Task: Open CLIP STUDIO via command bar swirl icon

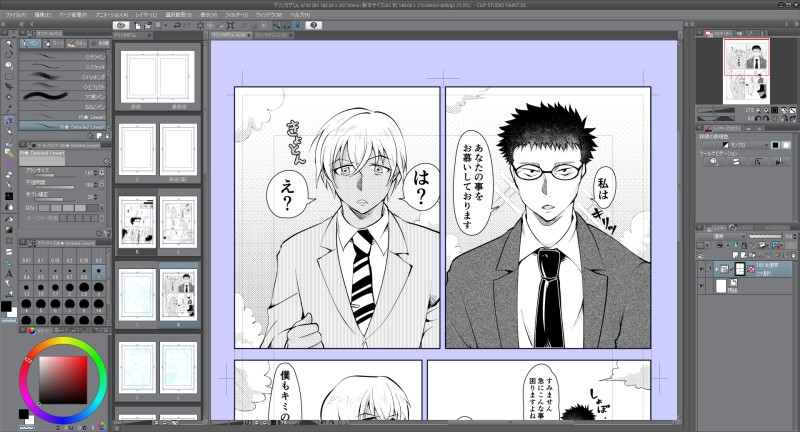Action: pos(121,25)
